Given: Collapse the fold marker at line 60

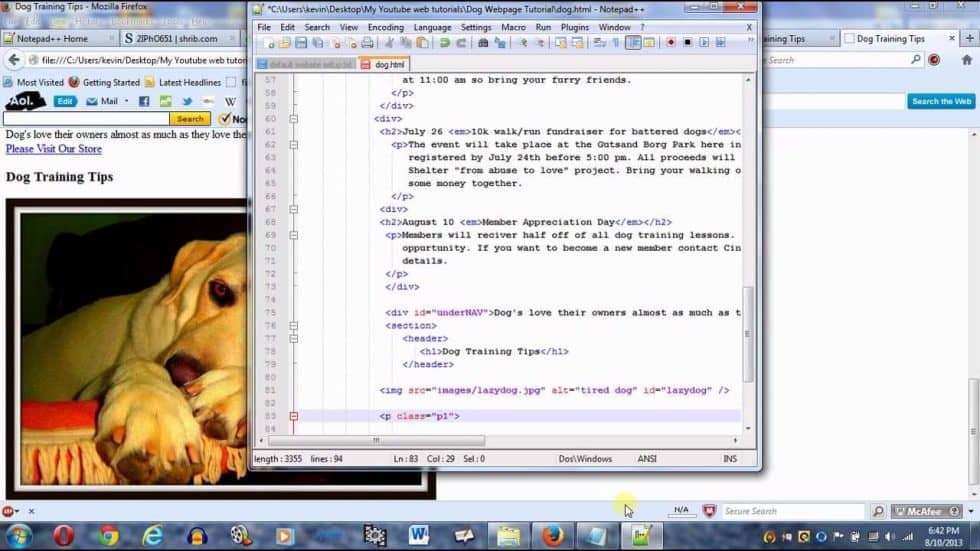Looking at the screenshot, I should 293,118.
